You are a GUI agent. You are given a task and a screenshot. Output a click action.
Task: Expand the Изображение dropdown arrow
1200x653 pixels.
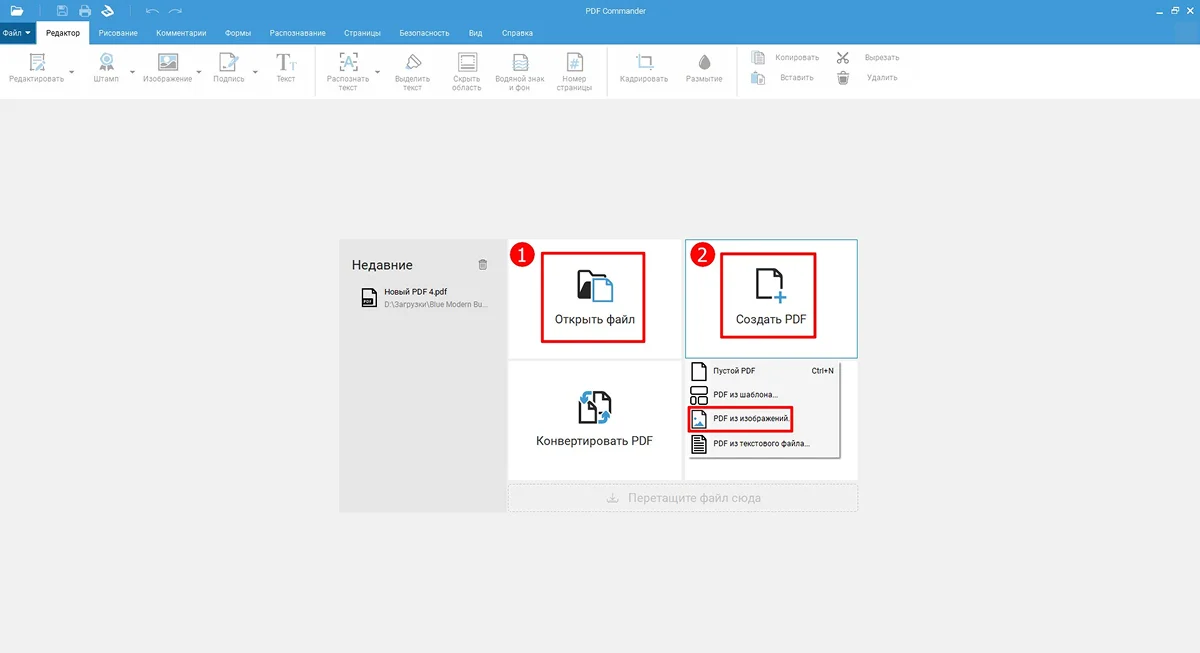pos(199,72)
